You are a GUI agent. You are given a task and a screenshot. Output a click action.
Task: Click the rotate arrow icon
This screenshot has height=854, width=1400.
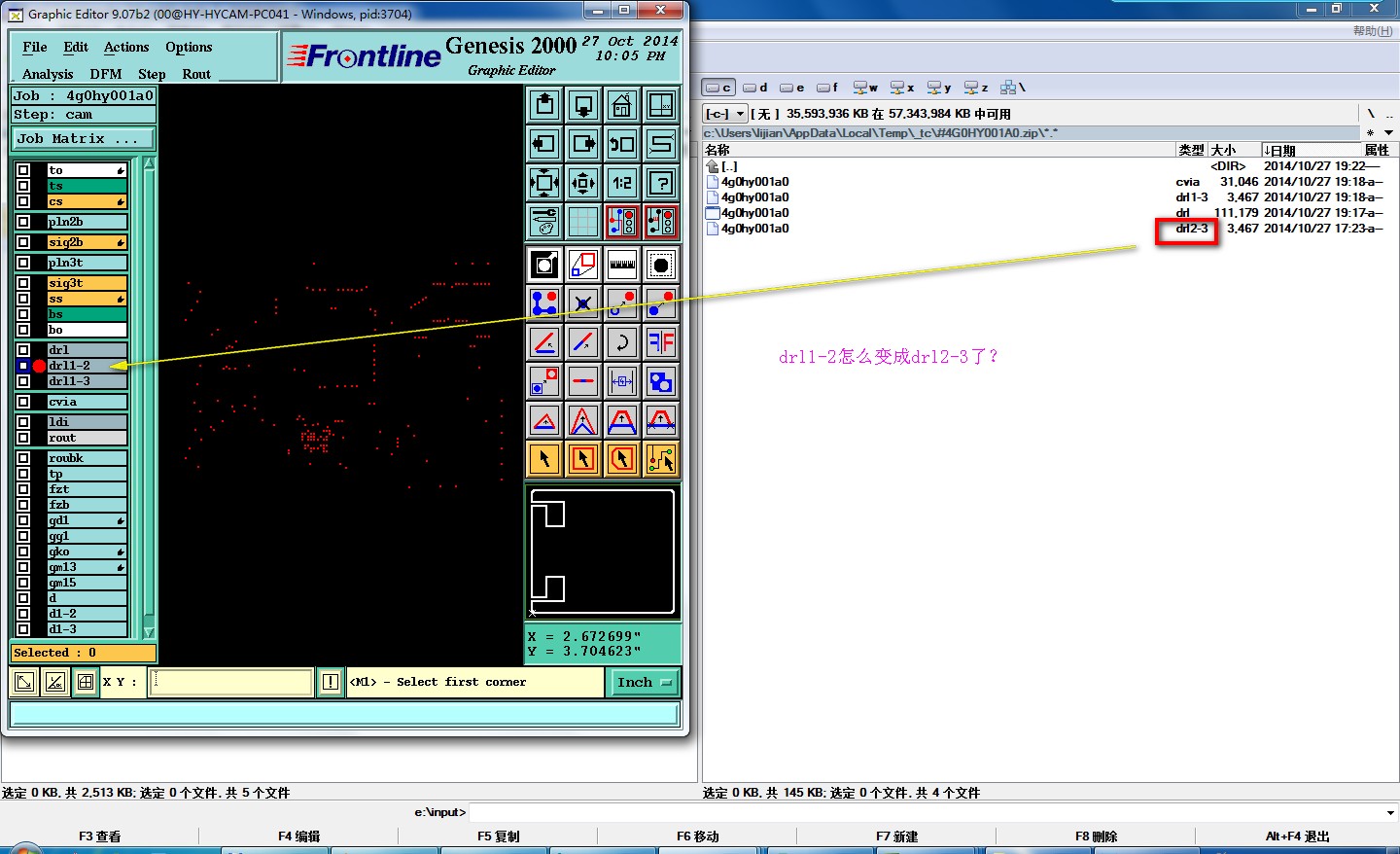[x=622, y=342]
